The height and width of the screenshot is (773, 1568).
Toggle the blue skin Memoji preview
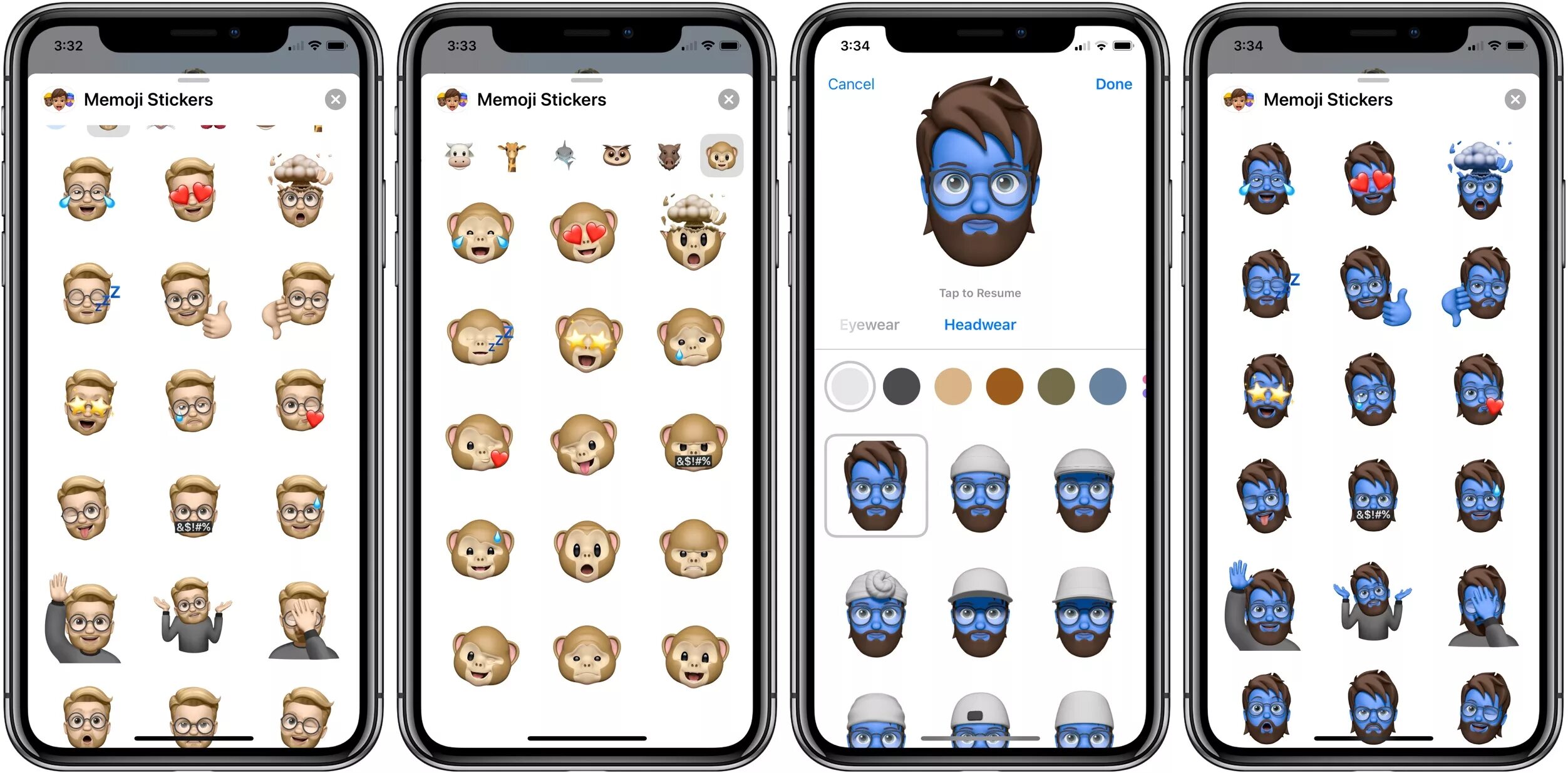coord(979,189)
